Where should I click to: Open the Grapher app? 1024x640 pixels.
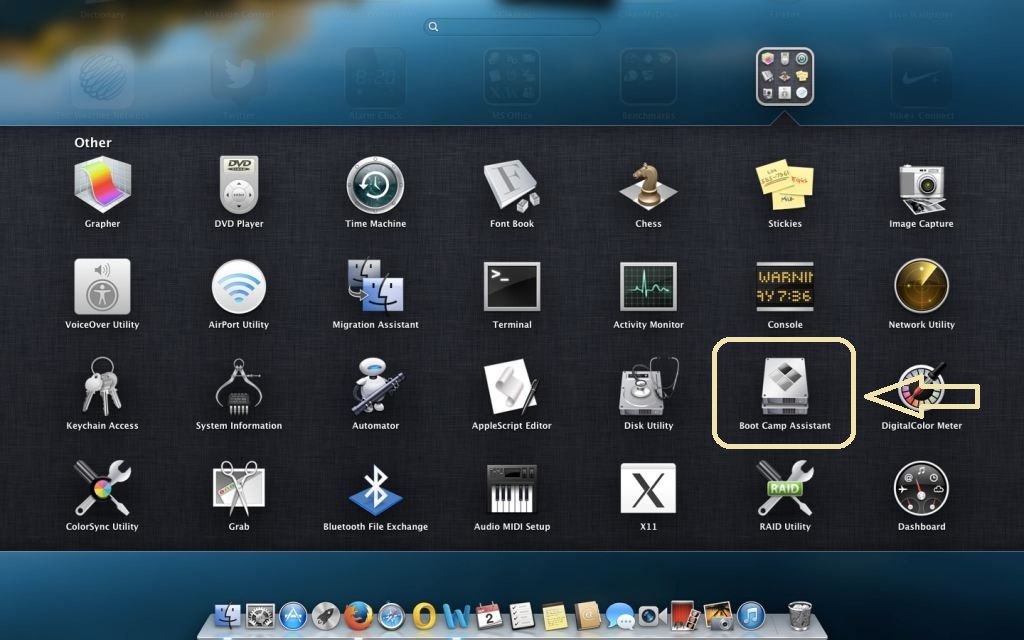102,186
